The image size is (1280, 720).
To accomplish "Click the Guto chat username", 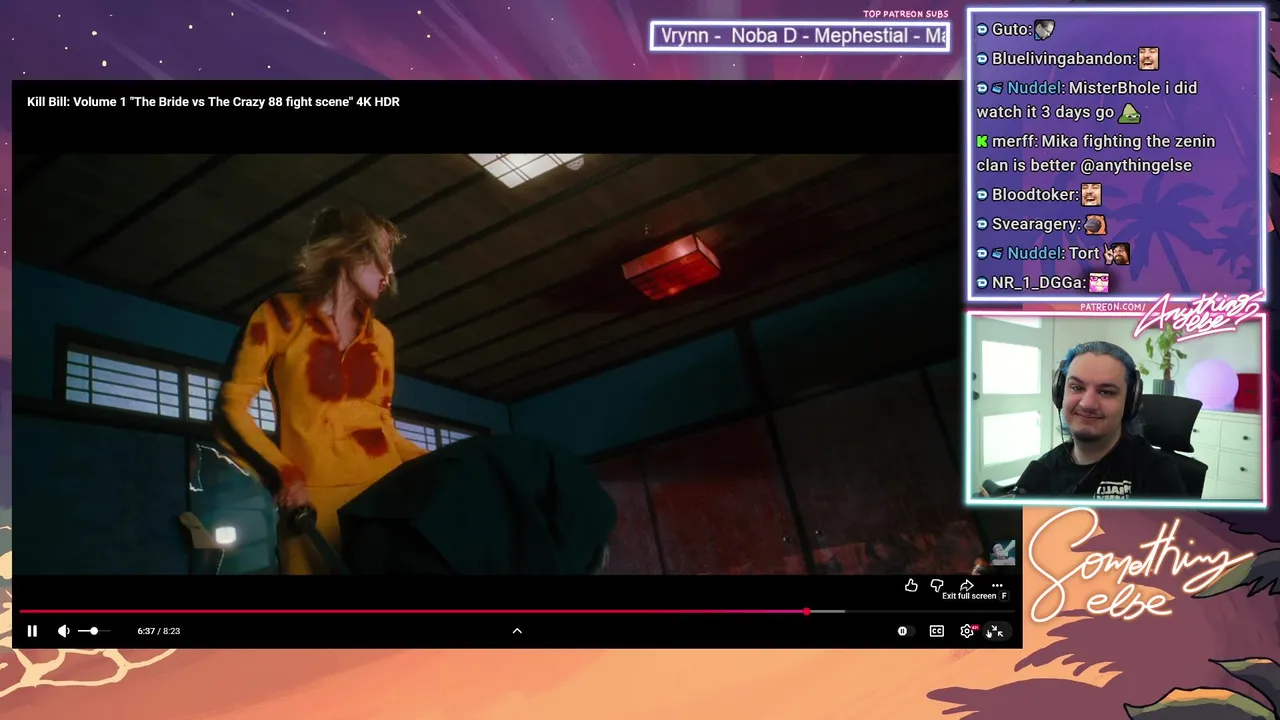I will tap(1010, 30).
